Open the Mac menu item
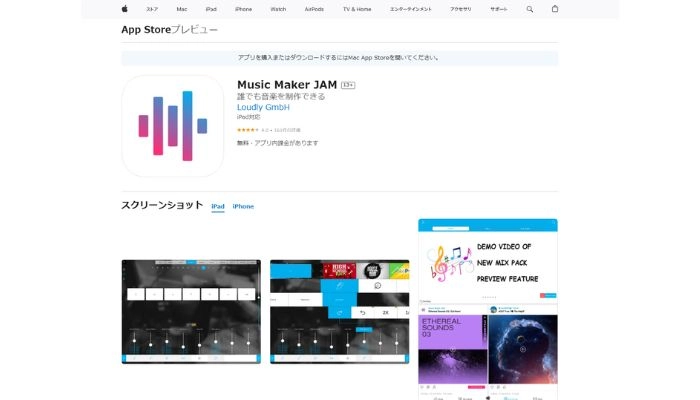 (182, 9)
